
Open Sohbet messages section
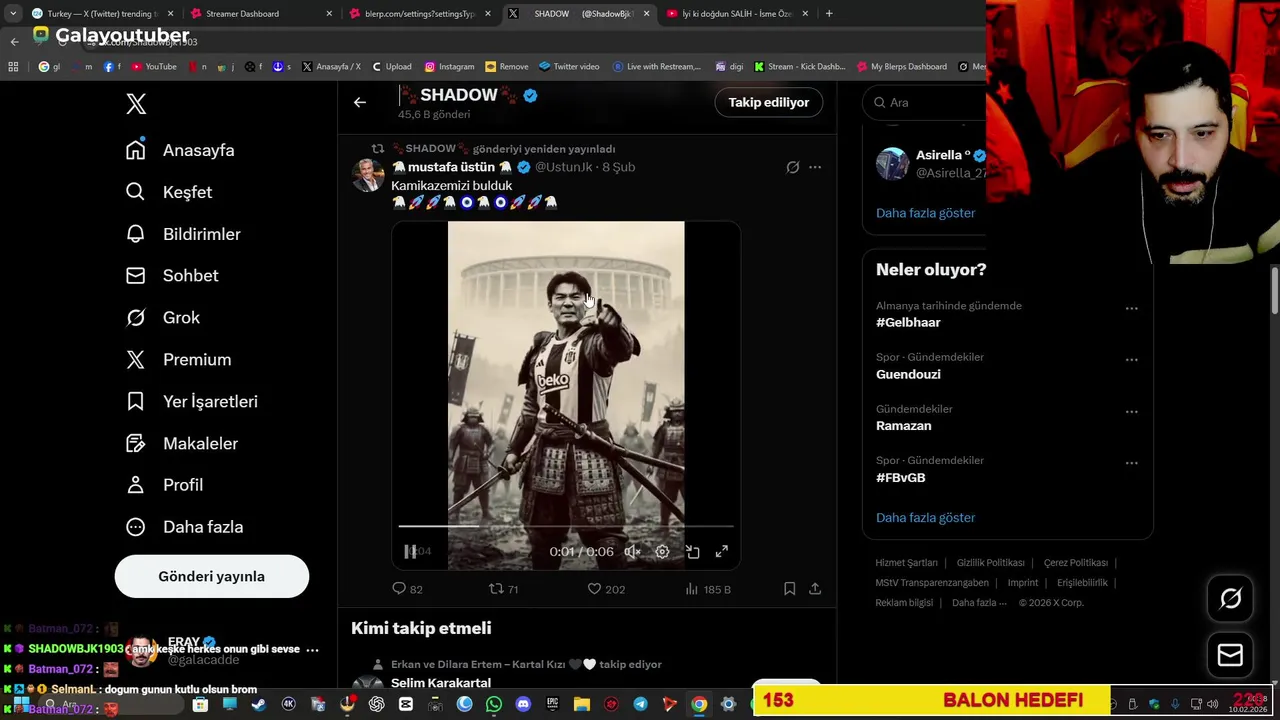click(172, 276)
